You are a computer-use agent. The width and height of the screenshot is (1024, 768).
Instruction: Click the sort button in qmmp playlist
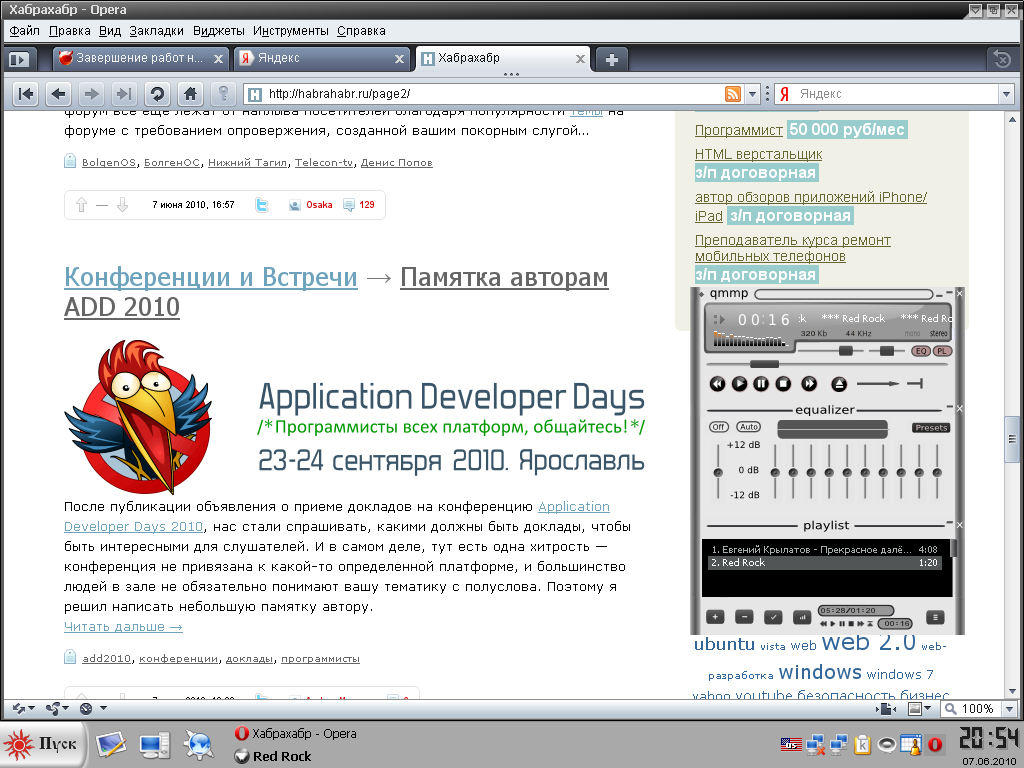(x=801, y=616)
